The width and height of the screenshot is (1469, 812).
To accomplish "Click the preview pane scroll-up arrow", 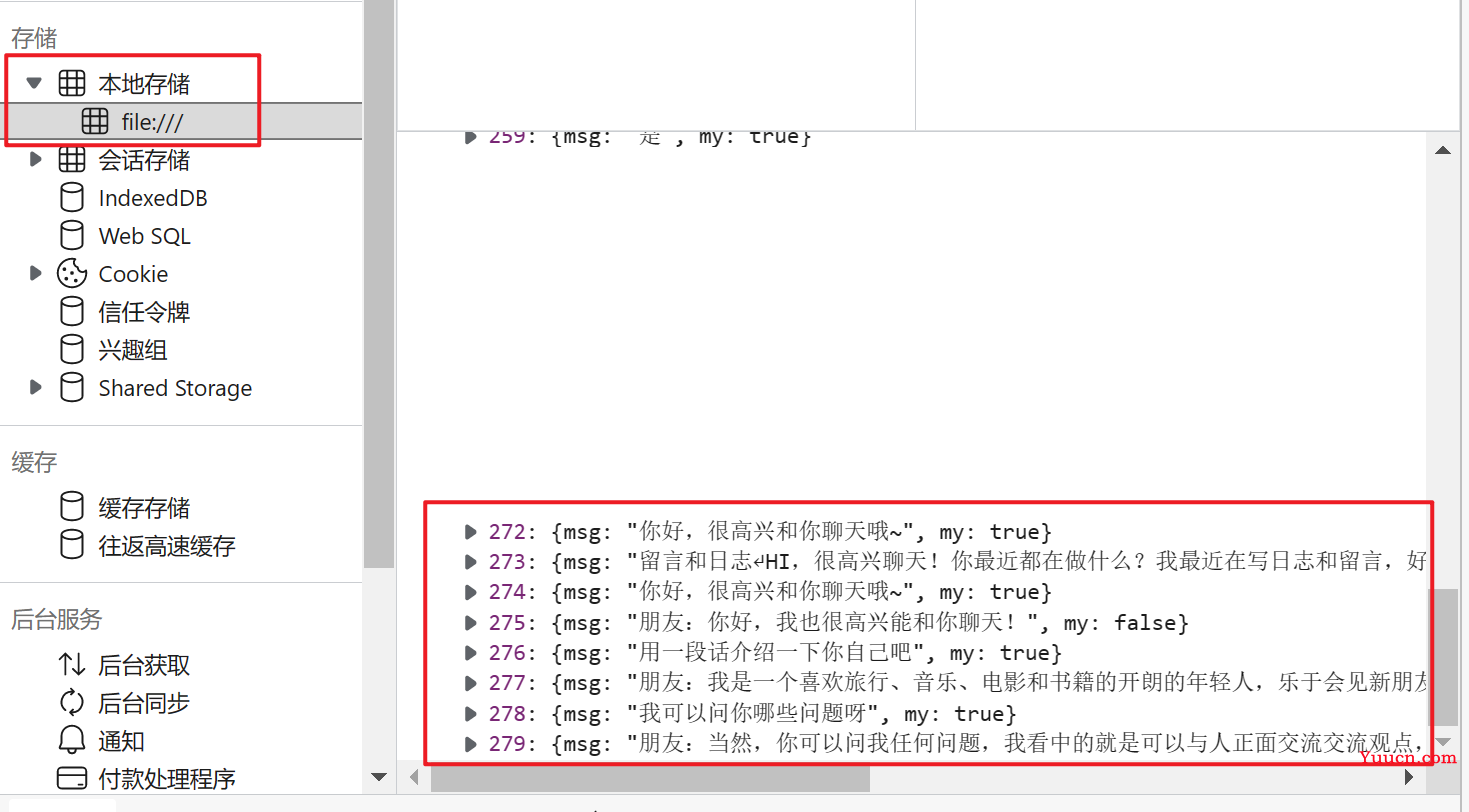I will 1443,151.
